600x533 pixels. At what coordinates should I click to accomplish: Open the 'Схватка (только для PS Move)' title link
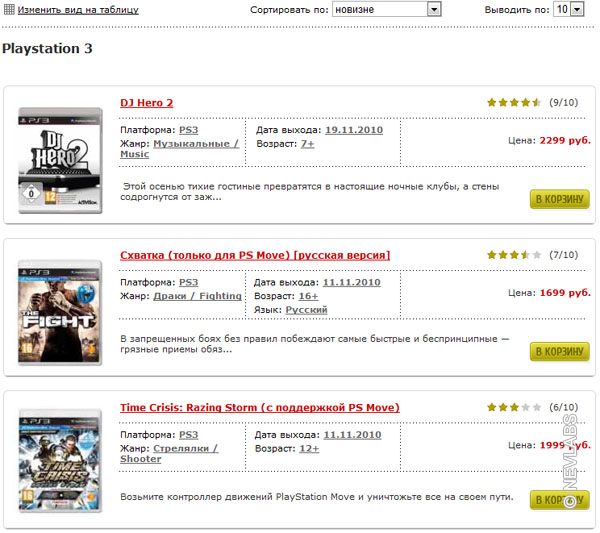254,255
